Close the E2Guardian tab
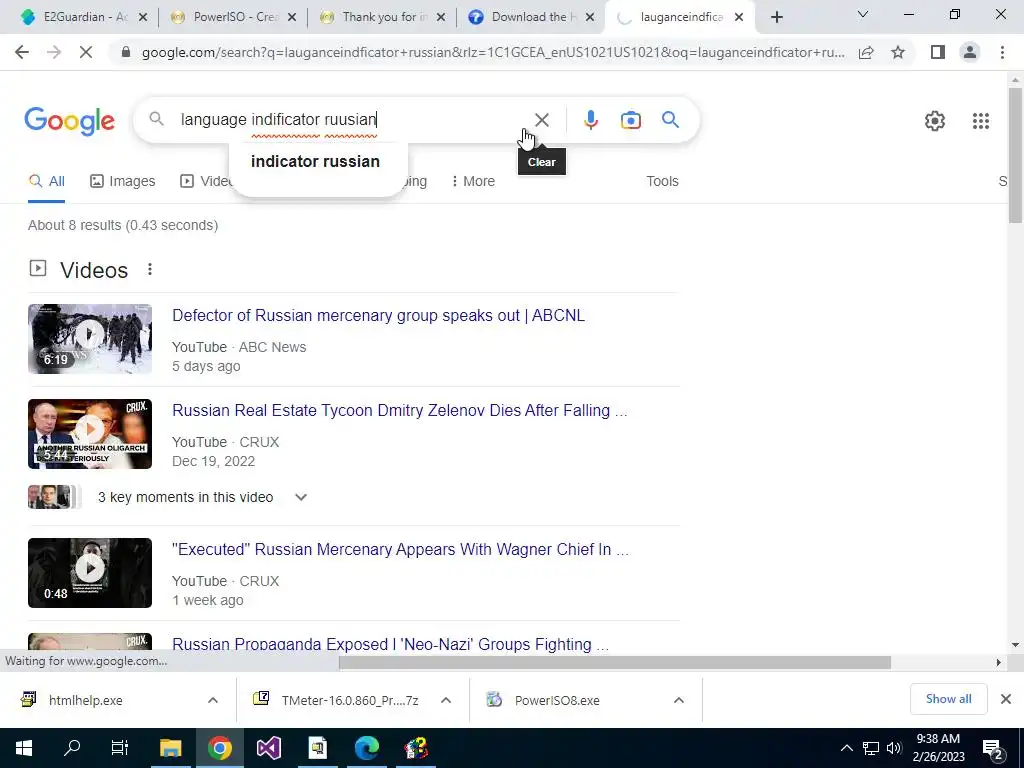Image resolution: width=1024 pixels, height=768 pixels. point(143,17)
